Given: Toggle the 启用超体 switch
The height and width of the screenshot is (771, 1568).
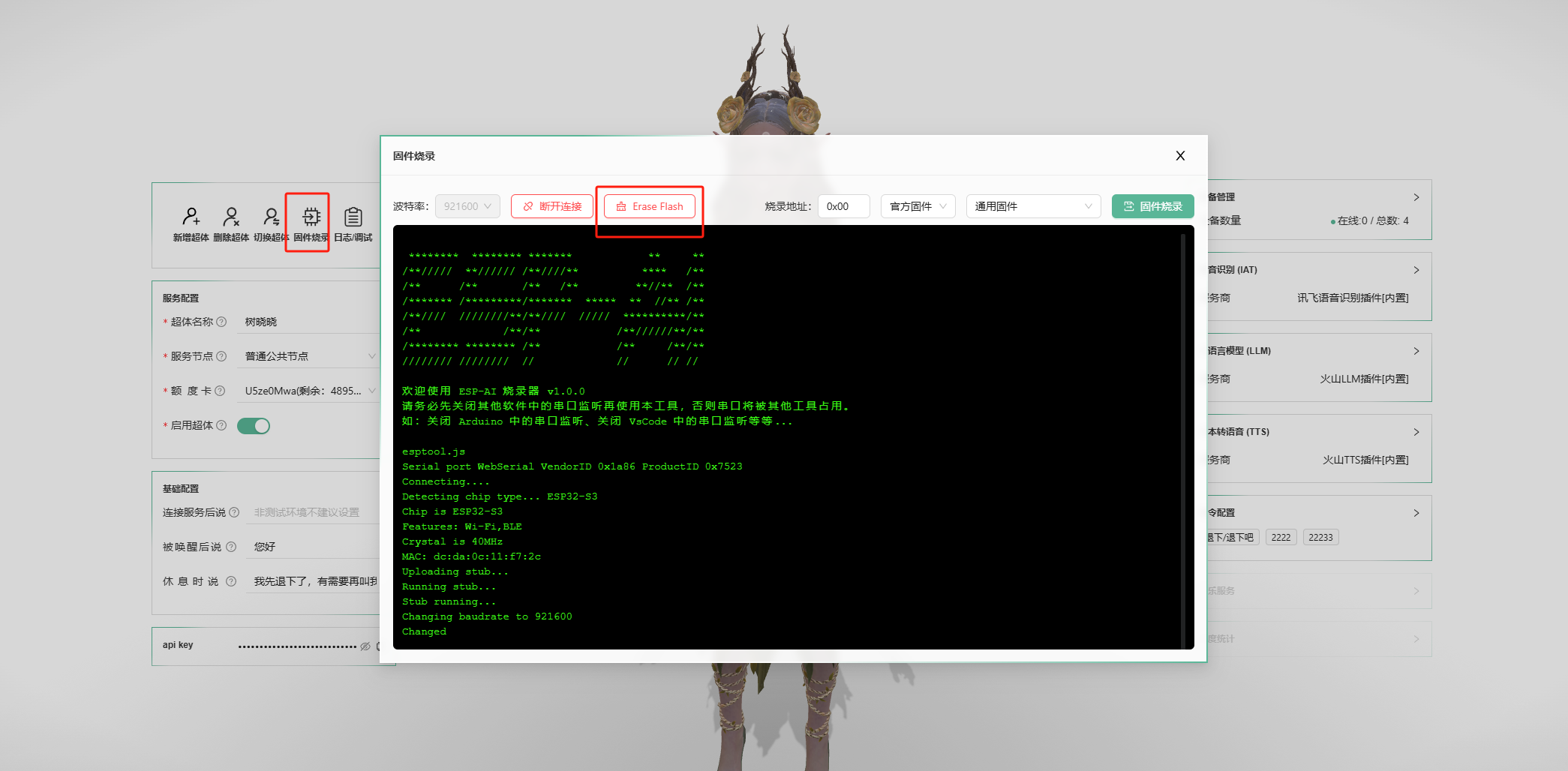Looking at the screenshot, I should (254, 426).
